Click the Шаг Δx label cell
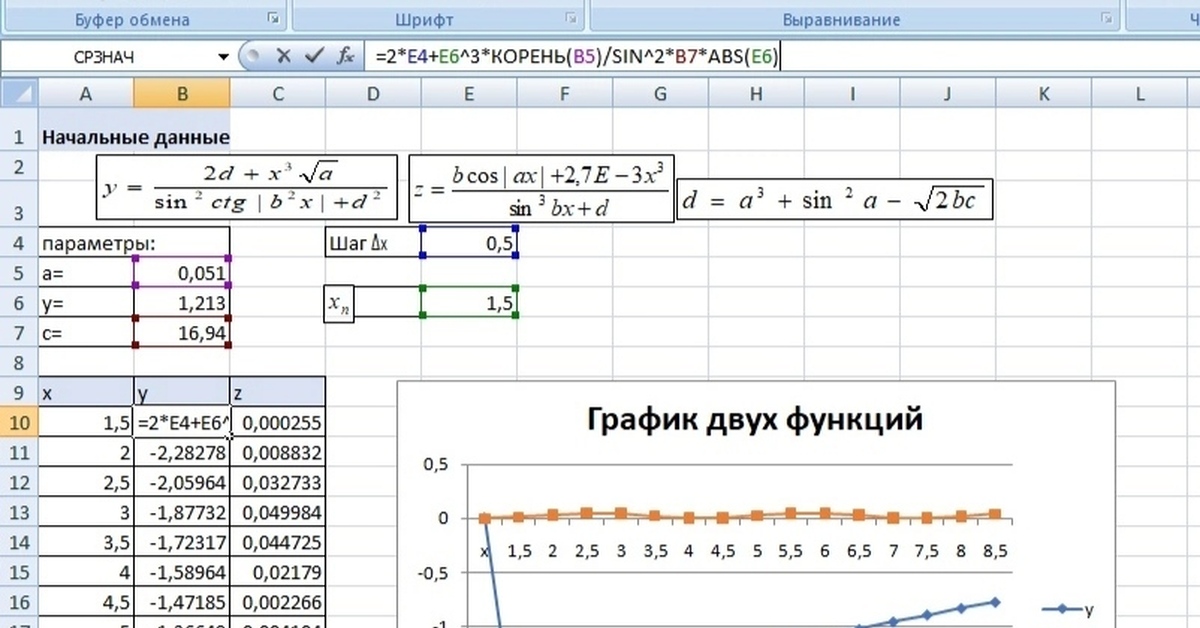Image resolution: width=1200 pixels, height=628 pixels. (373, 243)
